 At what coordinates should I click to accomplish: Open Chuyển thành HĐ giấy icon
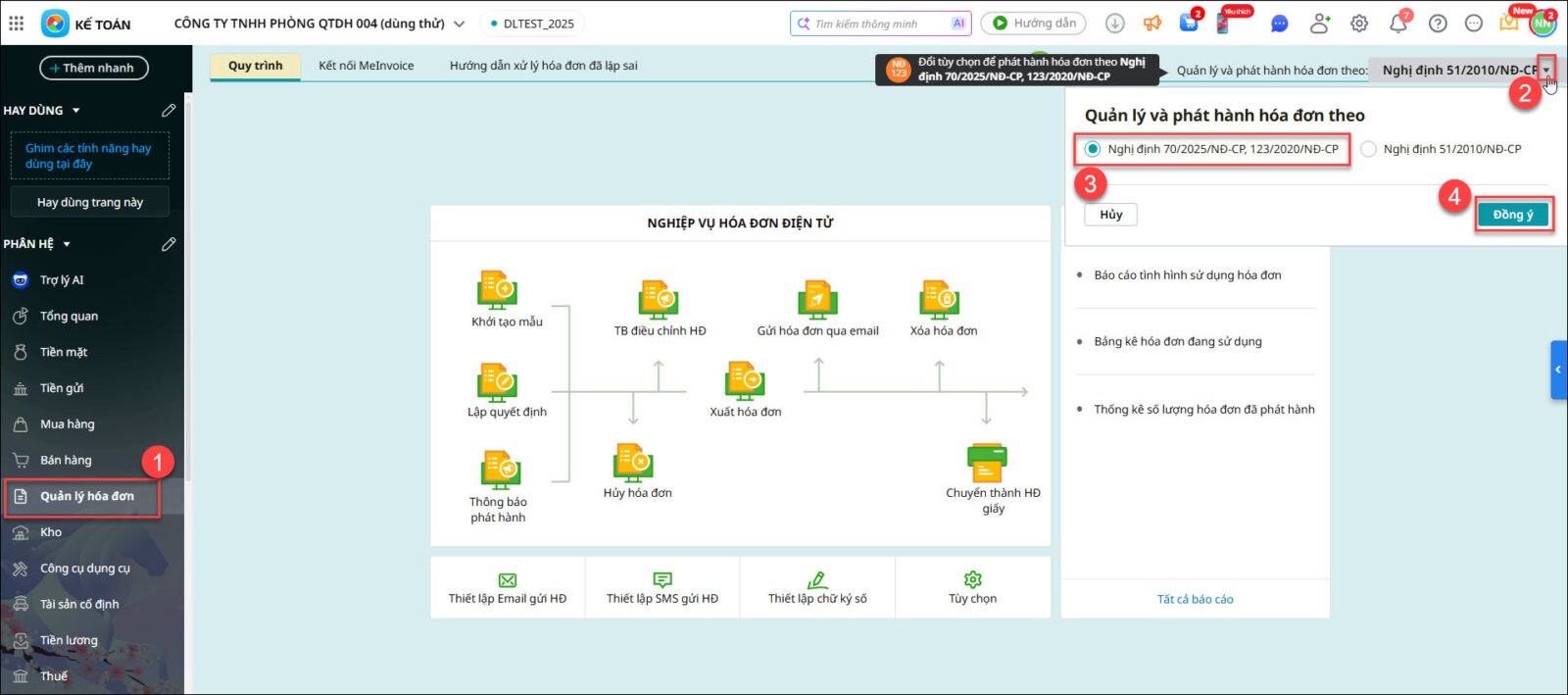[x=987, y=462]
